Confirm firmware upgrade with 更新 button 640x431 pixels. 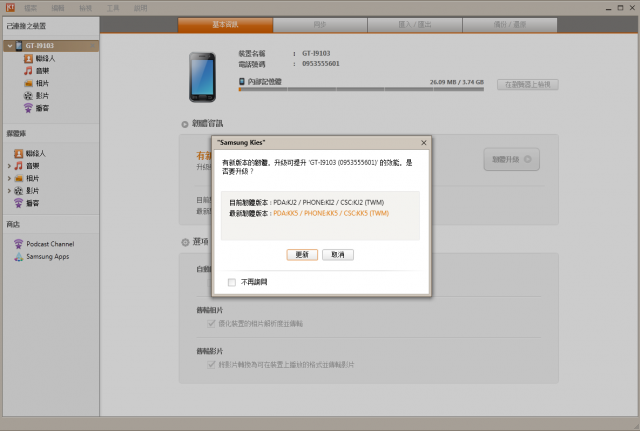pyautogui.click(x=302, y=255)
